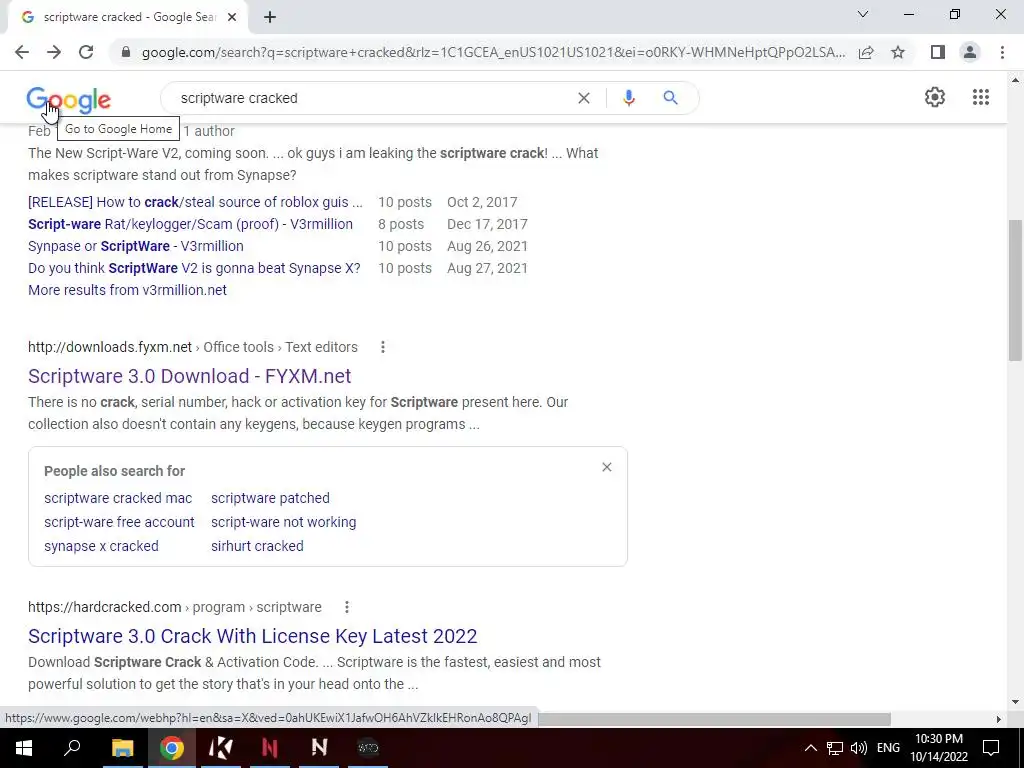
Task: Search 'scriptware cracked mac' suggestion
Action: pyautogui.click(x=118, y=498)
